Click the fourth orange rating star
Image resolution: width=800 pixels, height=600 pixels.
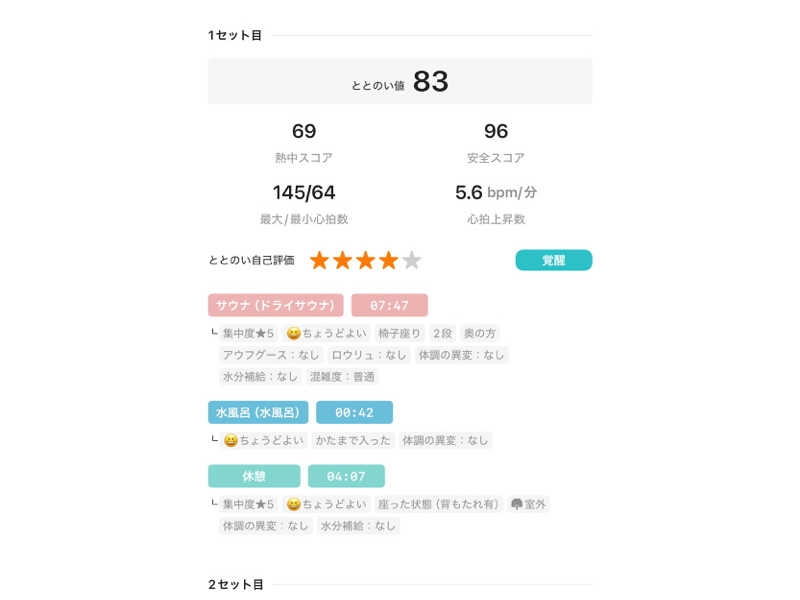click(x=388, y=261)
